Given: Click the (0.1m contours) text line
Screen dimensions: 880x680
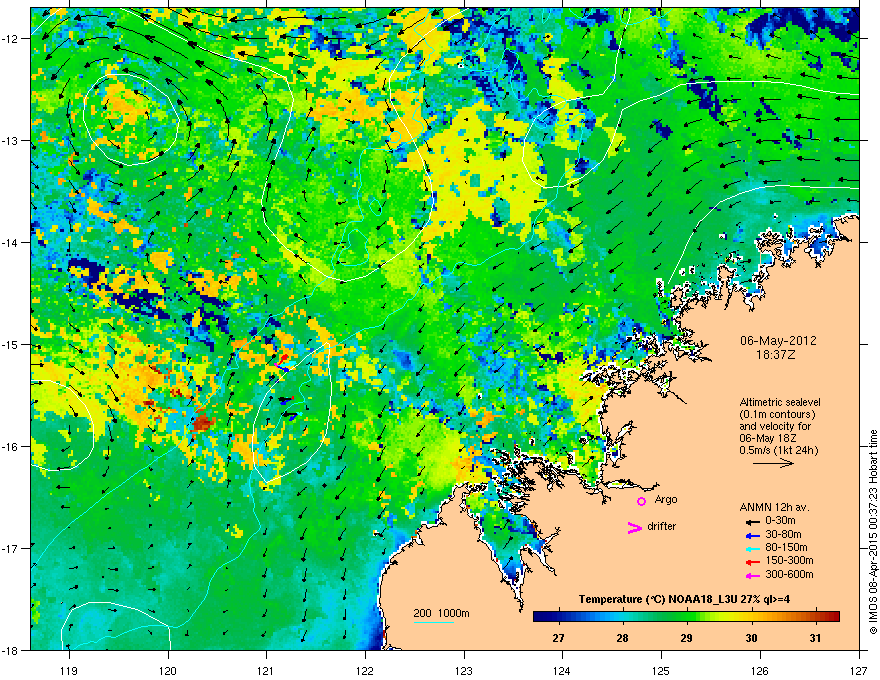Looking at the screenshot, I should [x=777, y=414].
